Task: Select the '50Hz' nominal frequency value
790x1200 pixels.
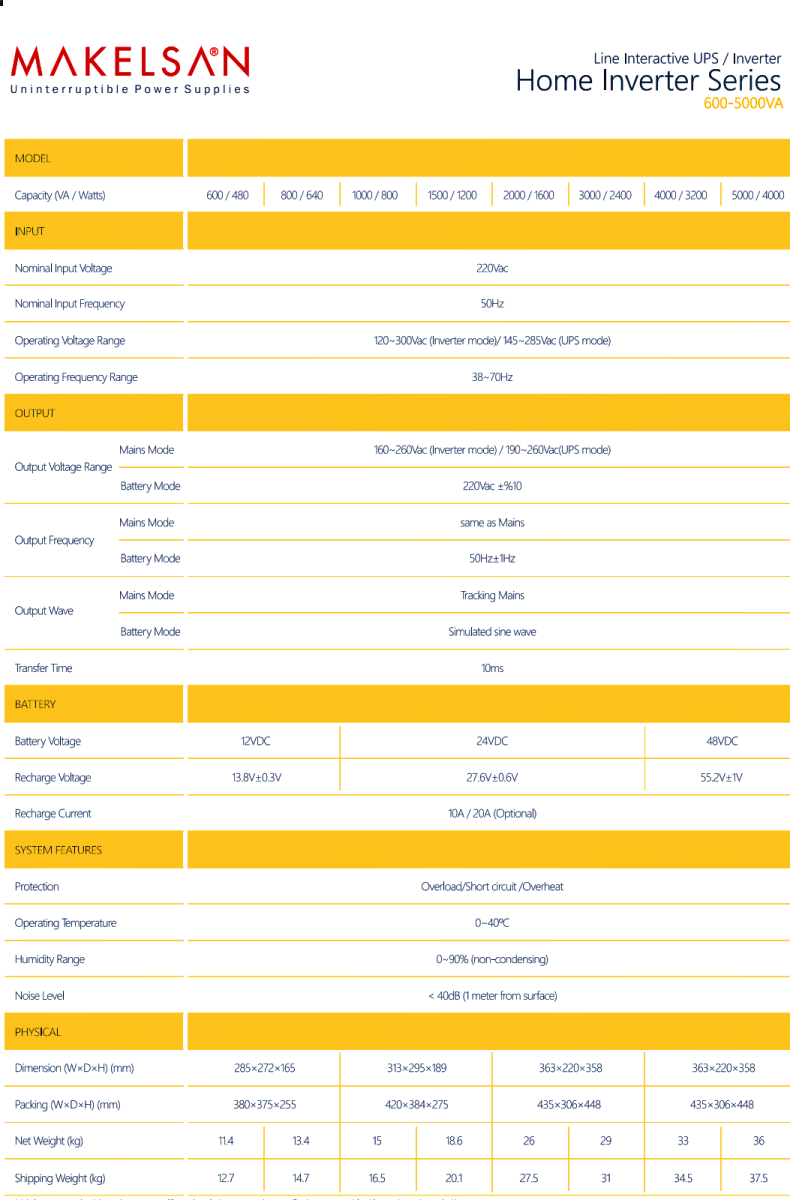Action: pos(492,304)
